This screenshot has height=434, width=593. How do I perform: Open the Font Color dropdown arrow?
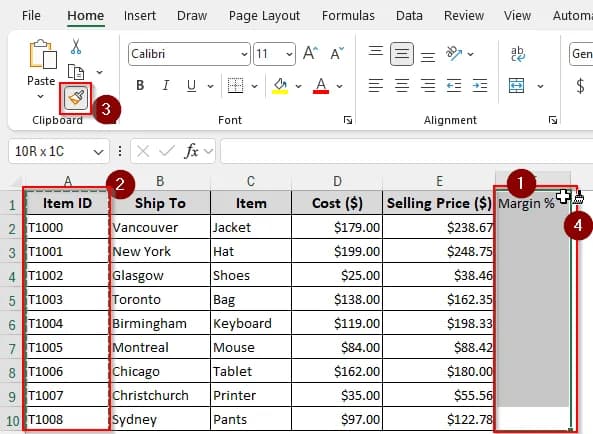(340, 87)
